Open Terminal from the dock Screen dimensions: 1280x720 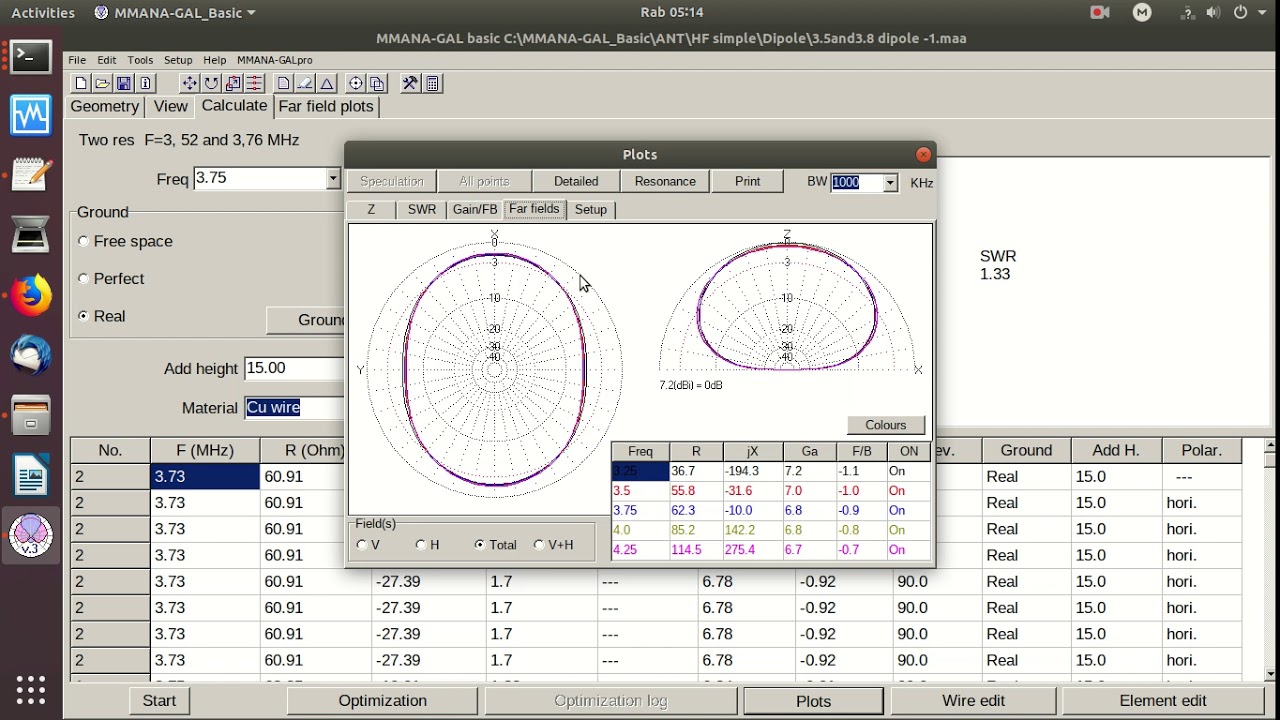(x=30, y=57)
